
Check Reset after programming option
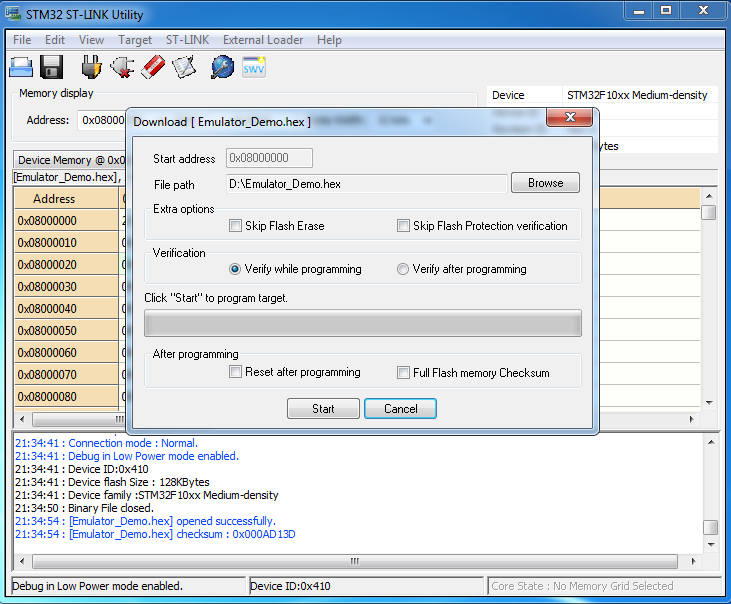(236, 372)
